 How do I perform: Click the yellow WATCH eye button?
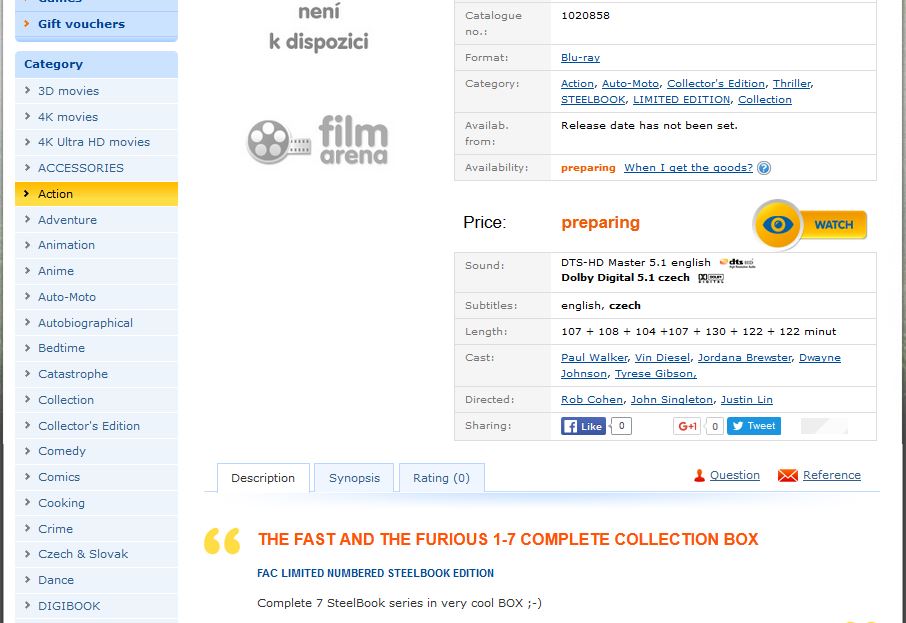[810, 224]
